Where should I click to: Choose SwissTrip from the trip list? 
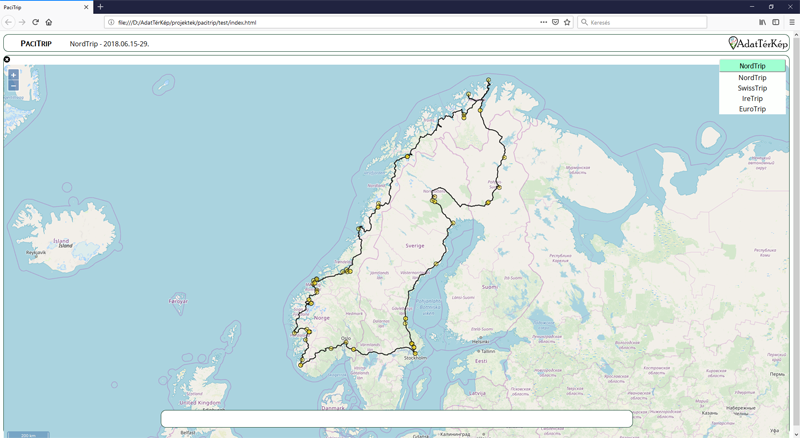coord(752,88)
